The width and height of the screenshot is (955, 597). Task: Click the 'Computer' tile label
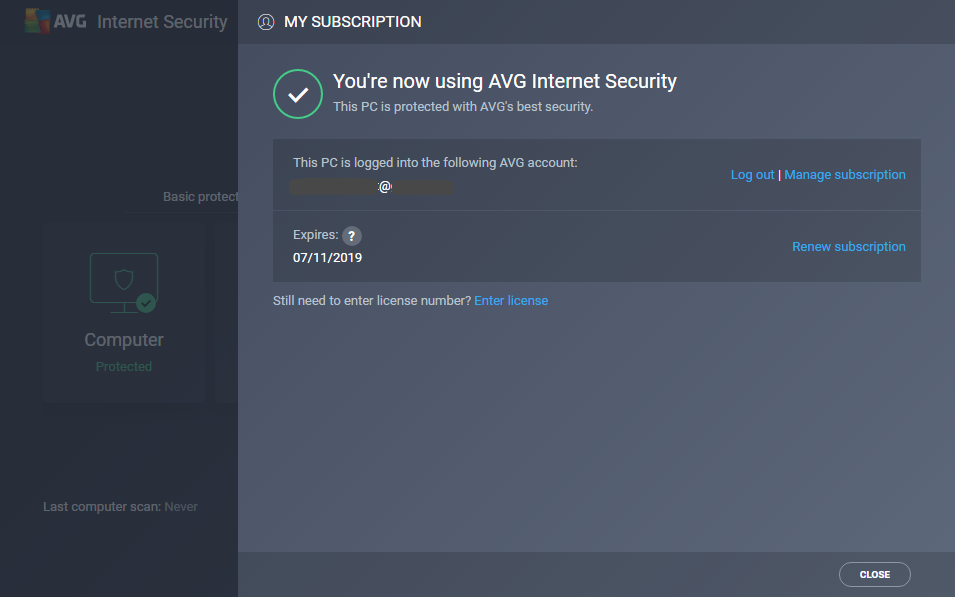point(124,340)
